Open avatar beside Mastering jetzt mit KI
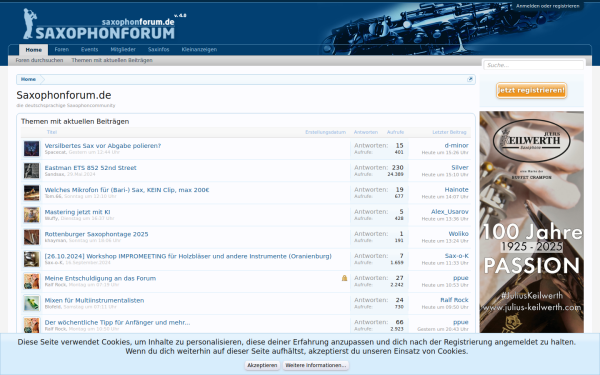This screenshot has width=600, height=375. point(31,215)
